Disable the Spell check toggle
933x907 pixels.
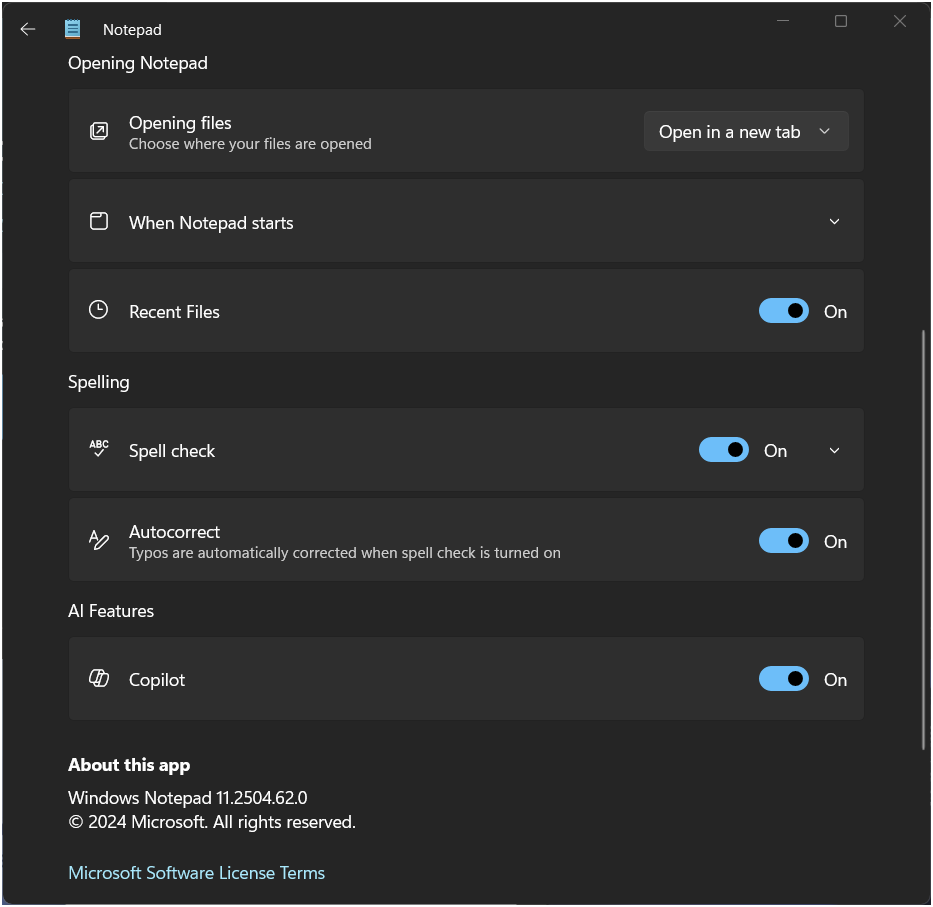[724, 450]
